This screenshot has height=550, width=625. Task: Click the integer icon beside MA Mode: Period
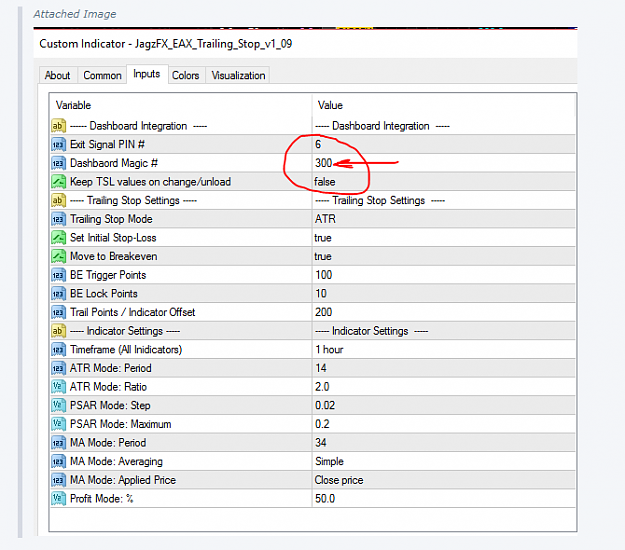[x=58, y=443]
